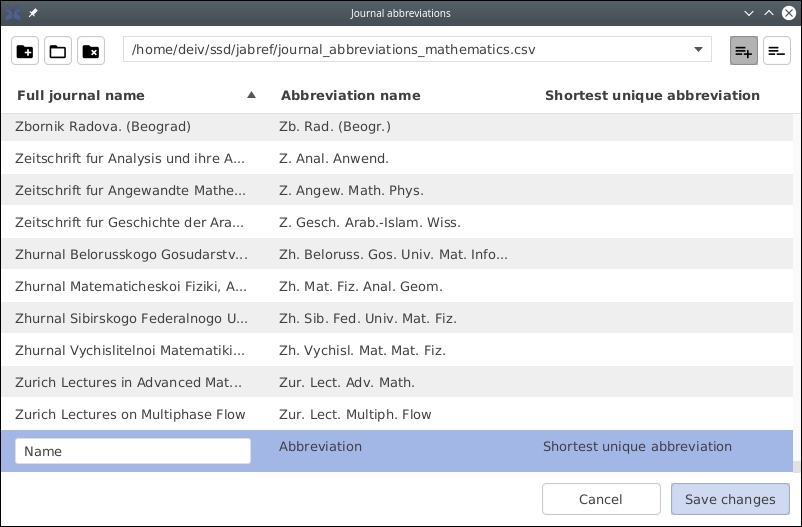Click the JabRef app icon in title bar

[x=13, y=13]
